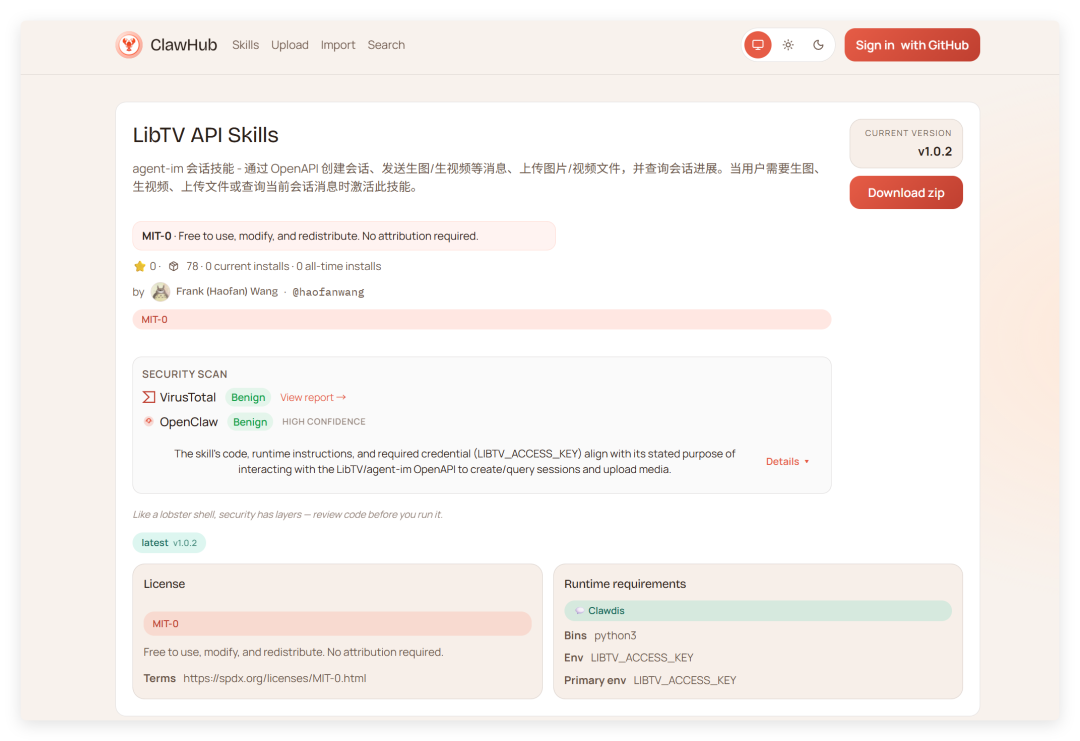
Task: Open the VirusTotal View report link
Action: click(313, 398)
